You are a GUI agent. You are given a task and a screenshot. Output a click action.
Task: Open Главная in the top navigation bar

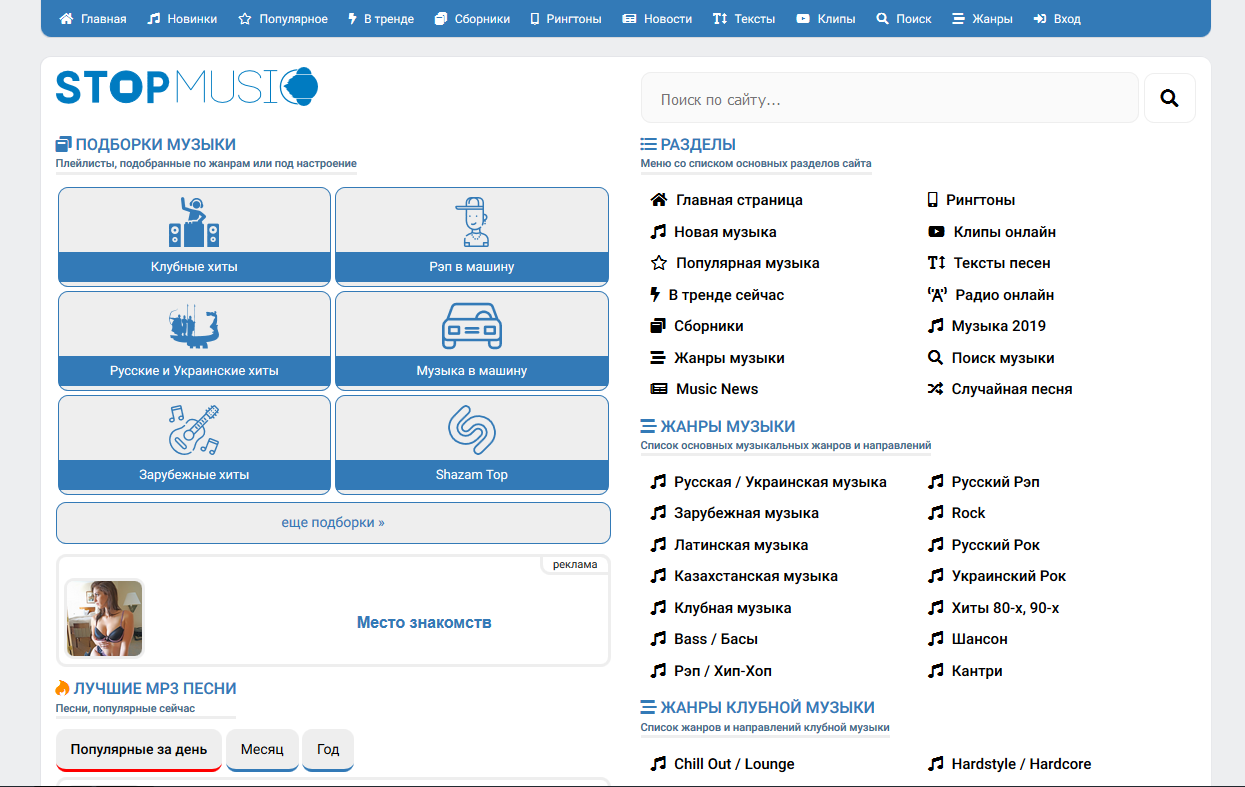[x=93, y=19]
